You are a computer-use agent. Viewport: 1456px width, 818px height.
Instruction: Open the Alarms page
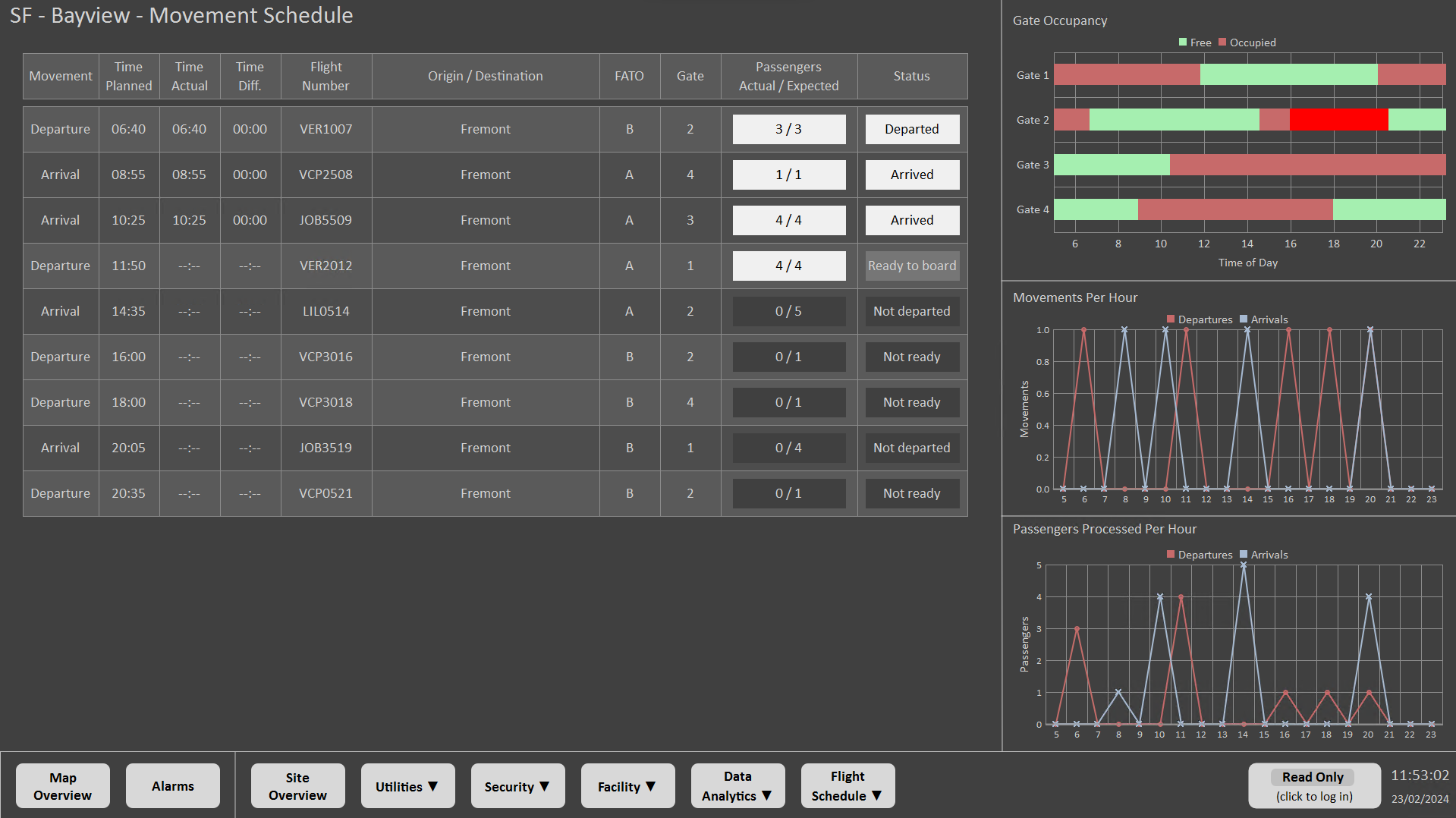173,786
